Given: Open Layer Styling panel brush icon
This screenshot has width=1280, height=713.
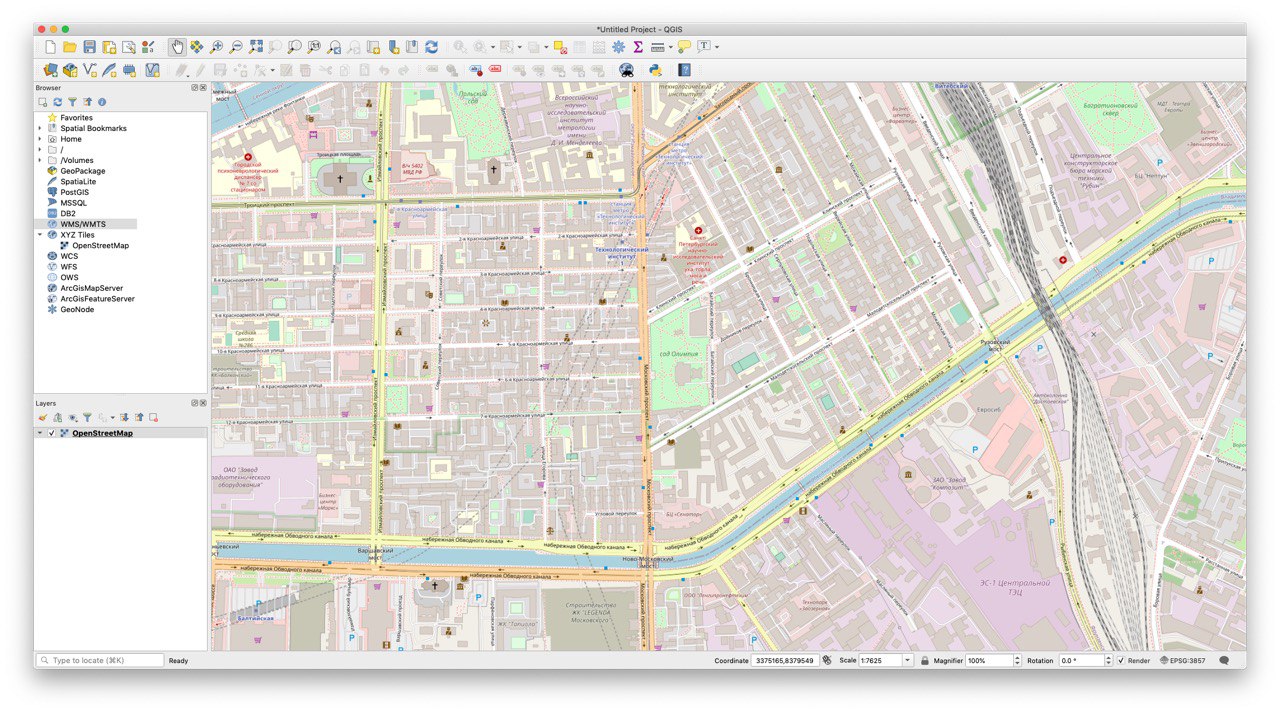Looking at the screenshot, I should point(43,417).
